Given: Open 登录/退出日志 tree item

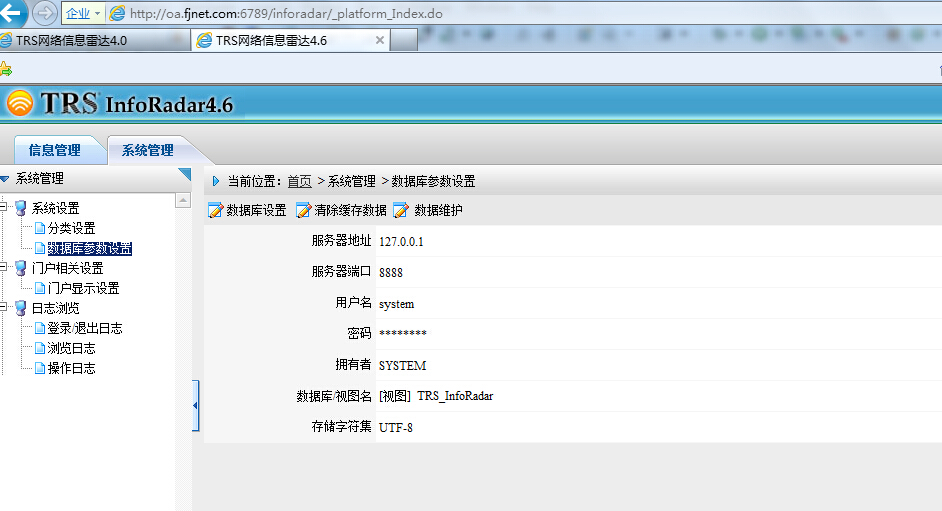Looking at the screenshot, I should coord(85,328).
